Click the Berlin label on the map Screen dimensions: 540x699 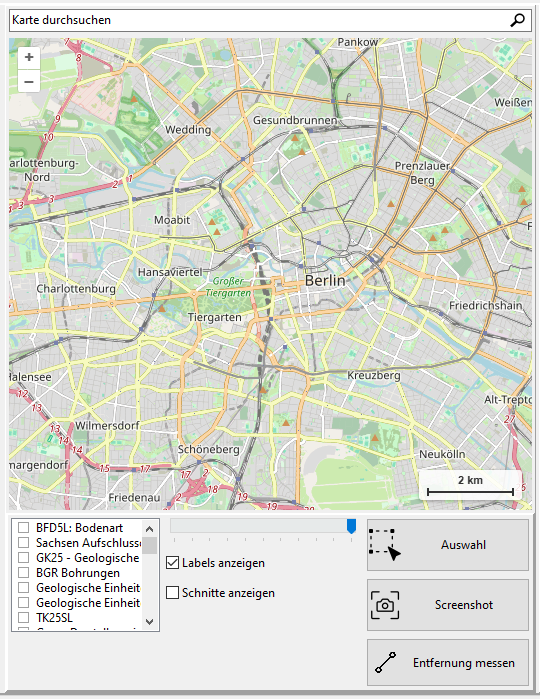(325, 280)
